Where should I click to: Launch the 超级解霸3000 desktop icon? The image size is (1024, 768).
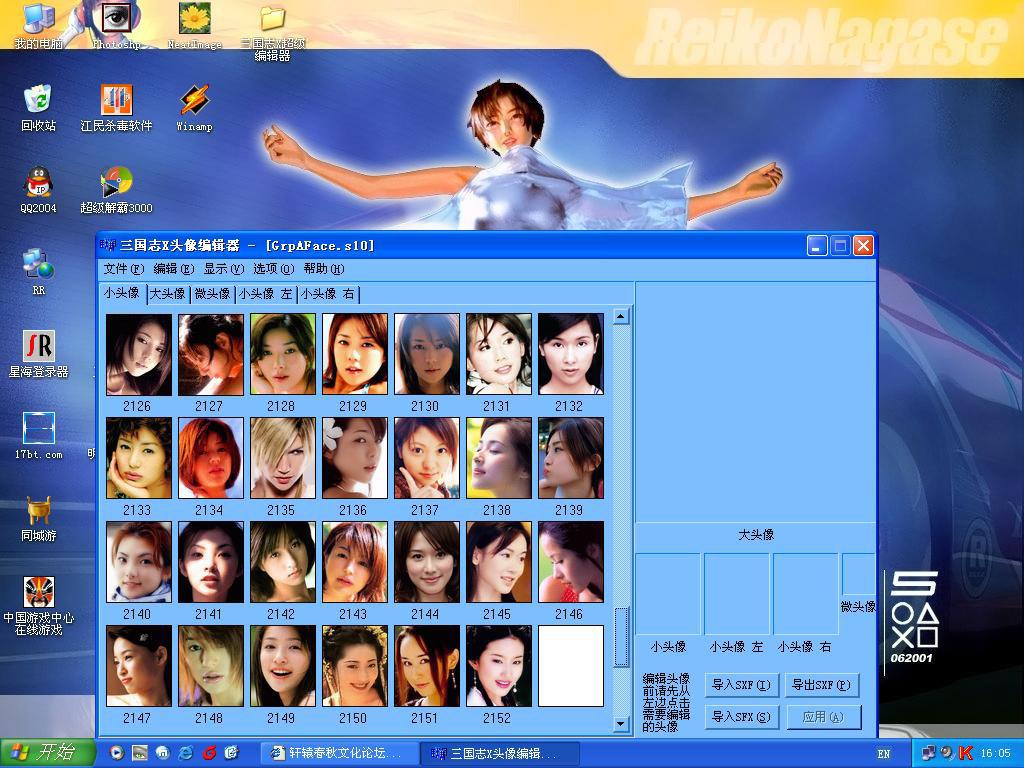coord(116,183)
